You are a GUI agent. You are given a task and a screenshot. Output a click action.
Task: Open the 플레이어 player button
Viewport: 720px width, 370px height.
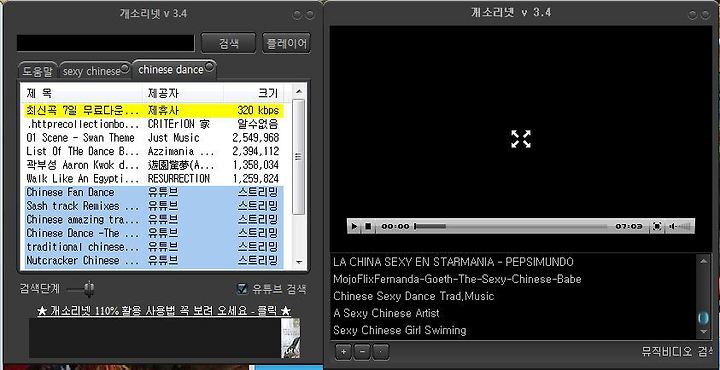[x=287, y=44]
